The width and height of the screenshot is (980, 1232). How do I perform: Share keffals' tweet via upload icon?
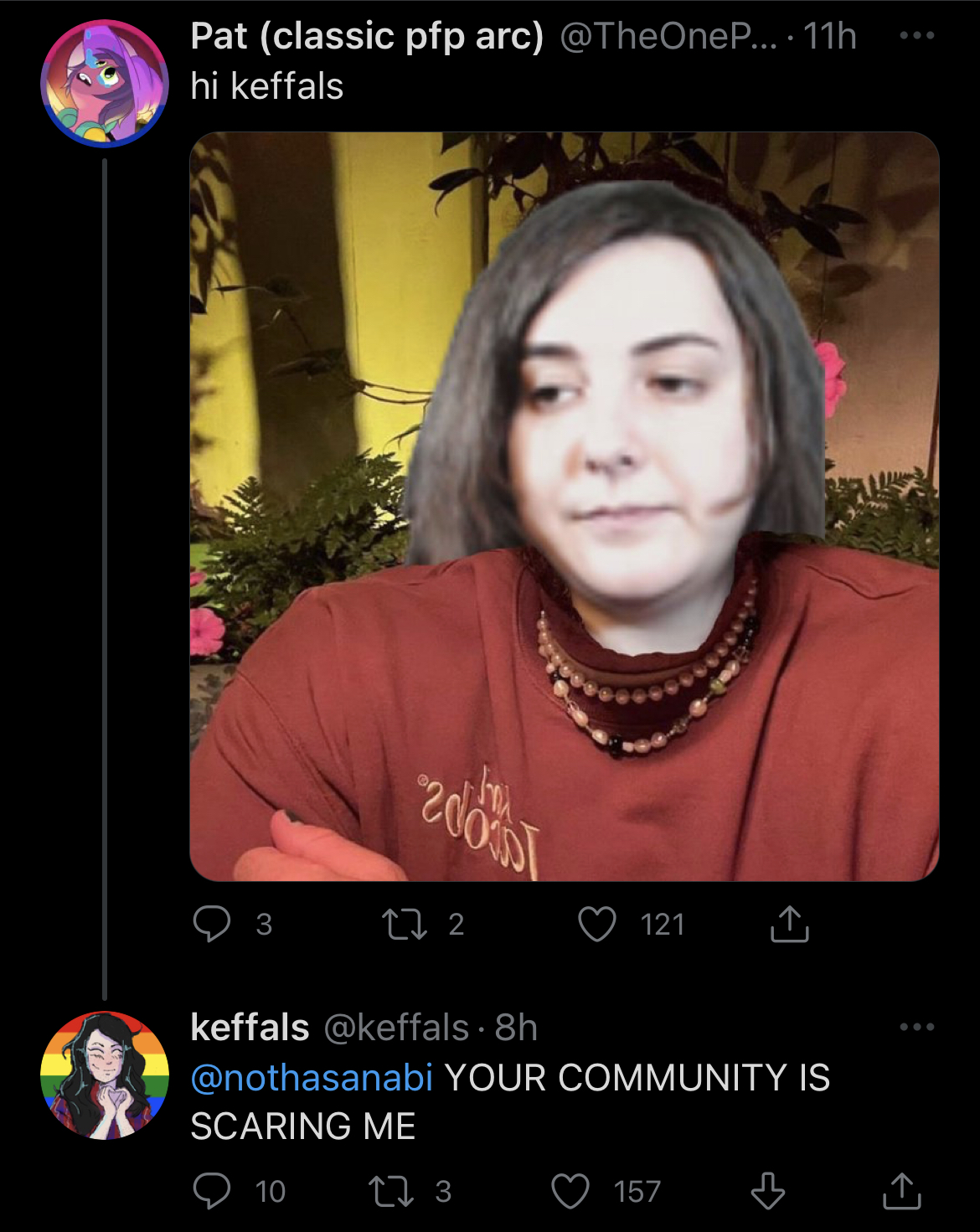click(x=902, y=1191)
